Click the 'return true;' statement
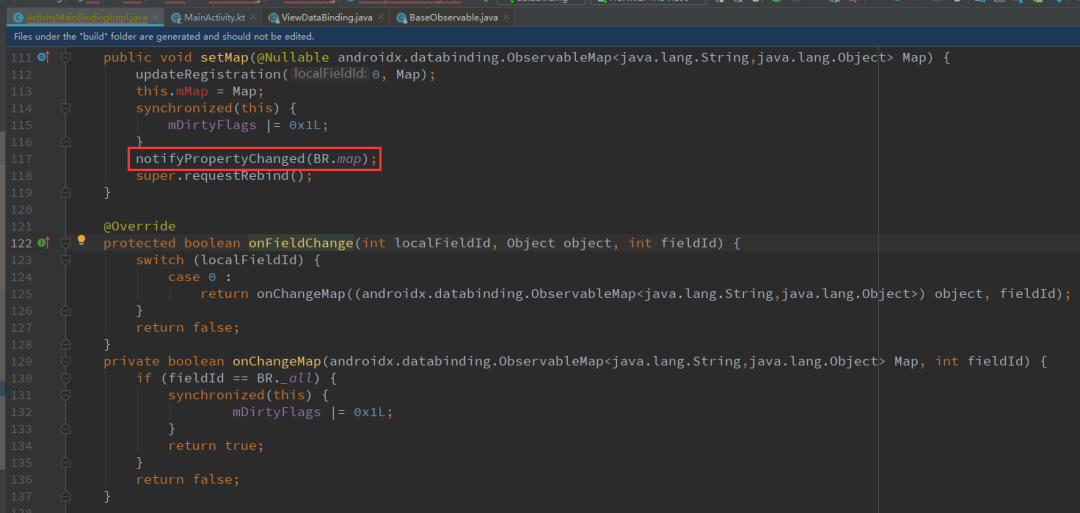The height and width of the screenshot is (513, 1080). (x=216, y=446)
